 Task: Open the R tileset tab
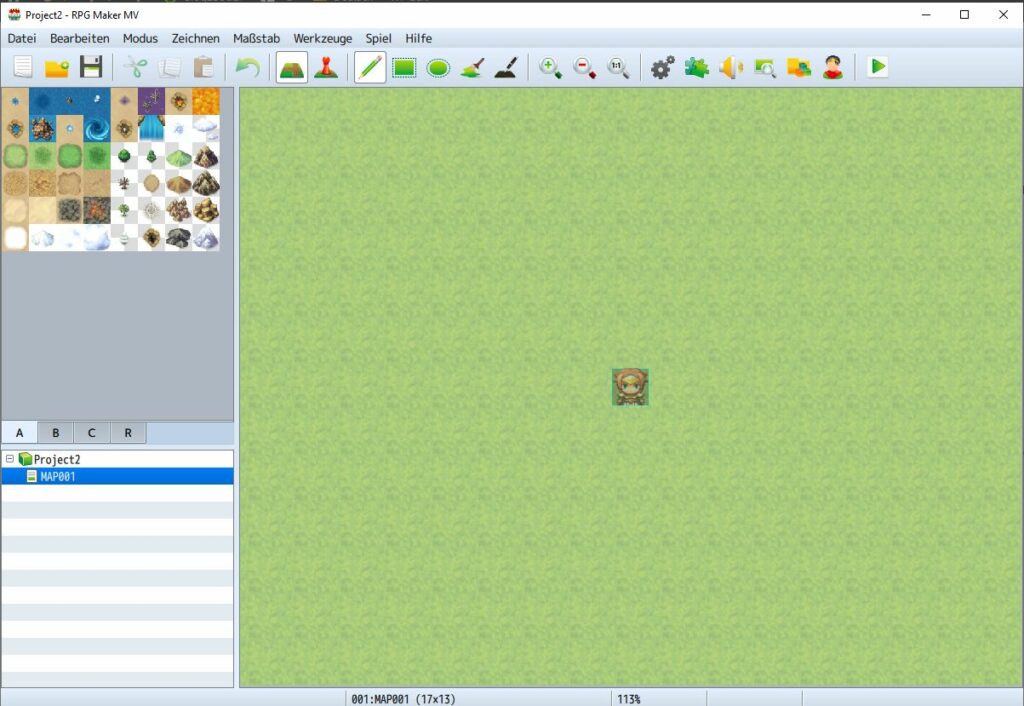pyautogui.click(x=127, y=432)
